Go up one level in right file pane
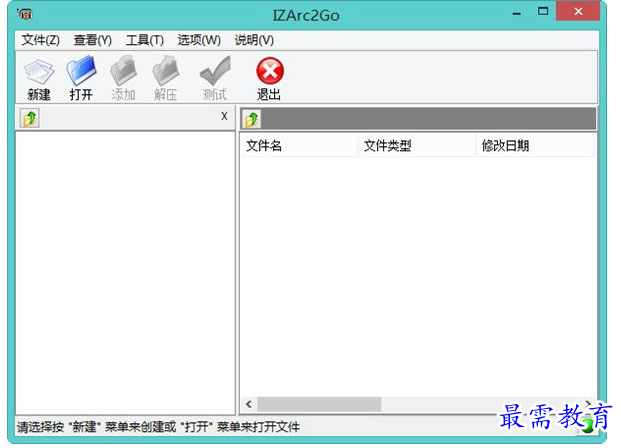Screen dimensions: 621x448 point(252,119)
